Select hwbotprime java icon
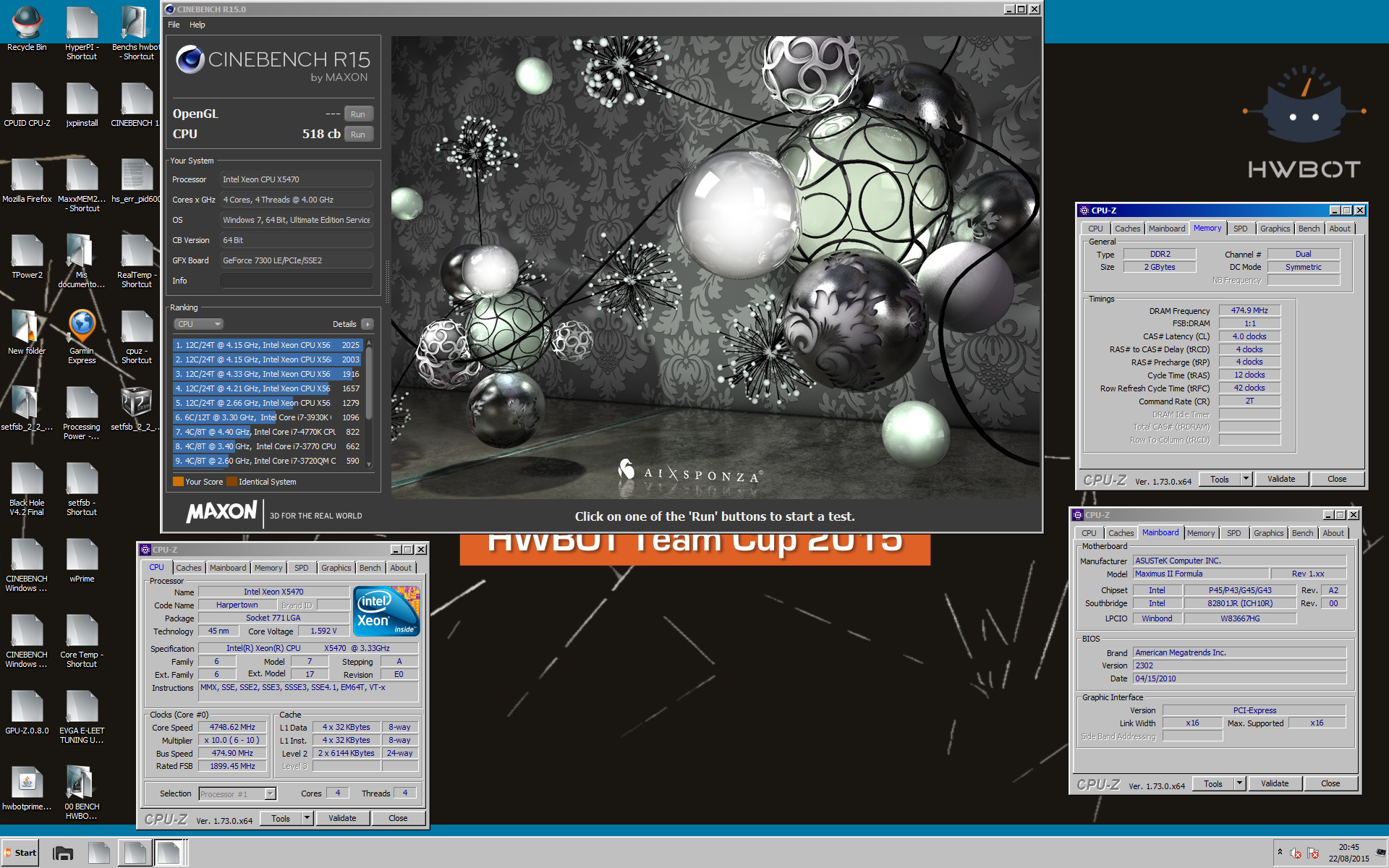This screenshot has width=1389, height=868. 27,788
